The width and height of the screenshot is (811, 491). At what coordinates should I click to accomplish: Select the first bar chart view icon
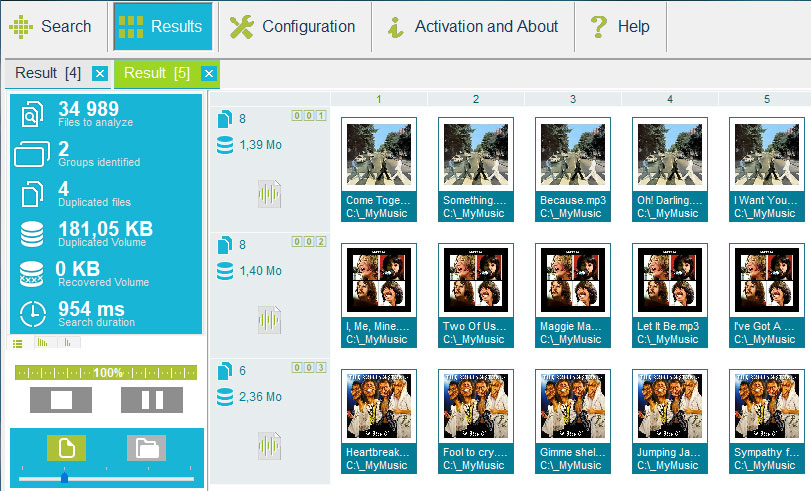pyautogui.click(x=43, y=343)
